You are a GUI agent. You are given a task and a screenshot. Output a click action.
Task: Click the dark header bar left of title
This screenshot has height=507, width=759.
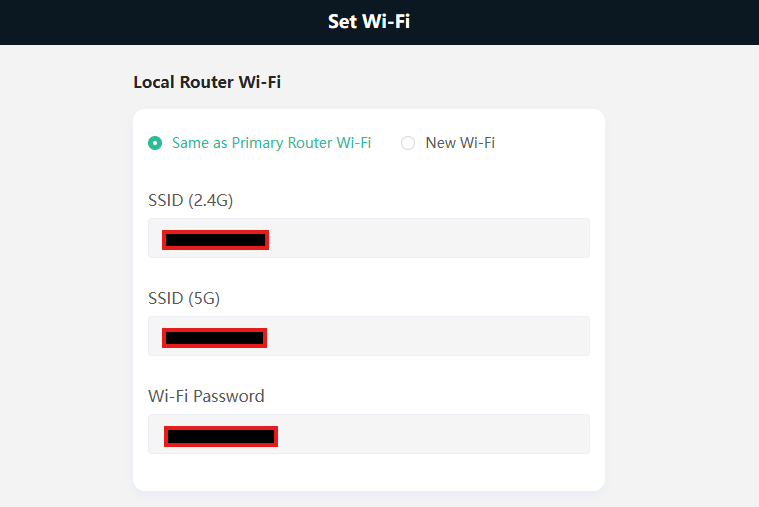pos(150,21)
